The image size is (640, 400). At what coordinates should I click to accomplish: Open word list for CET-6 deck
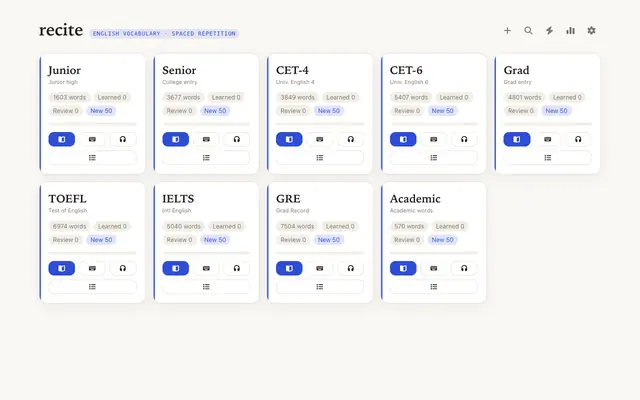pyautogui.click(x=433, y=158)
